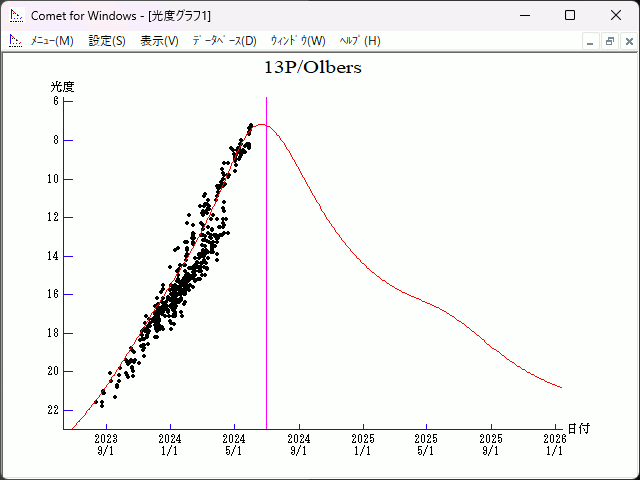This screenshot has width=640, height=480.
Task: Click magnitude 12 axis label
Action: point(53,217)
